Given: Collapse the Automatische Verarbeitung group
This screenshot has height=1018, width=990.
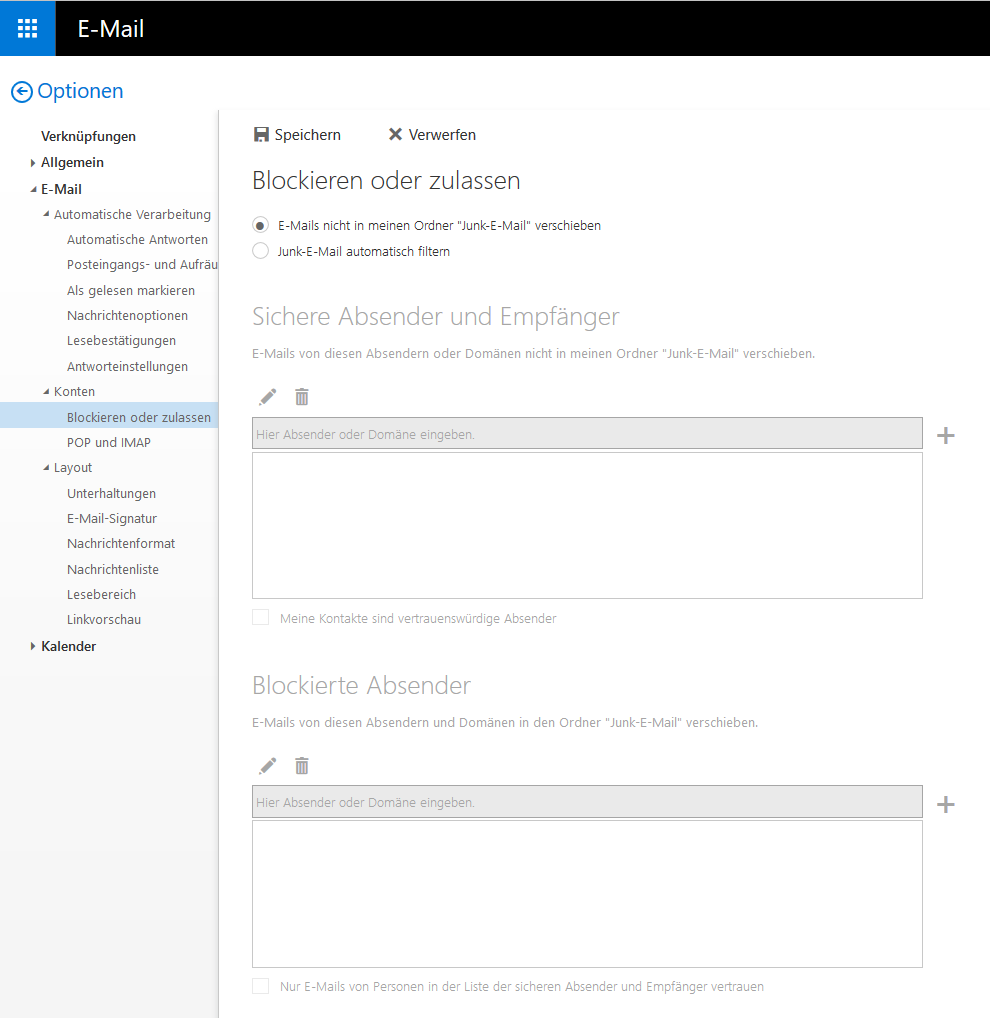Looking at the screenshot, I should [46, 214].
